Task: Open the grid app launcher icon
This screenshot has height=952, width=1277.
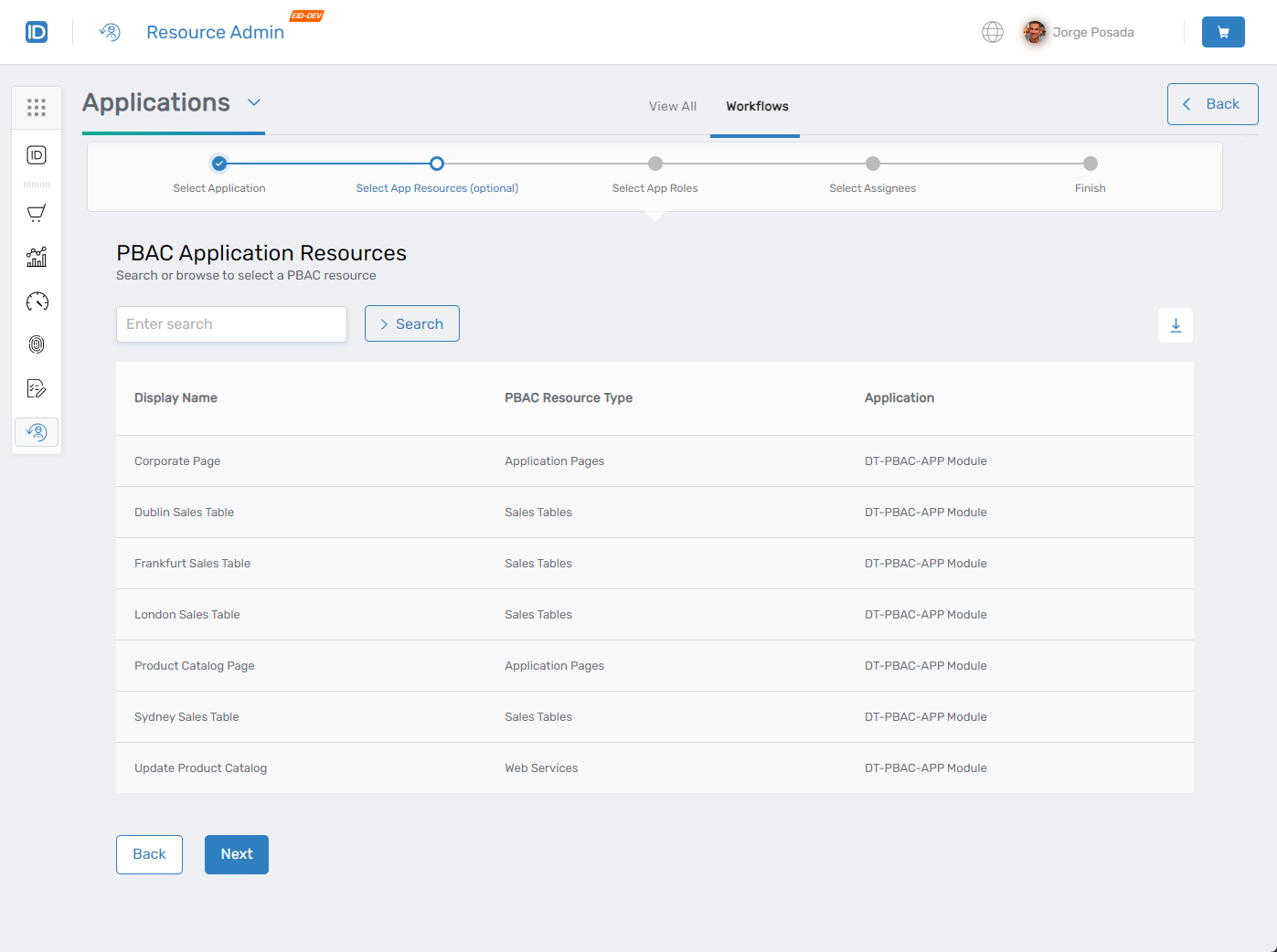Action: 37,107
